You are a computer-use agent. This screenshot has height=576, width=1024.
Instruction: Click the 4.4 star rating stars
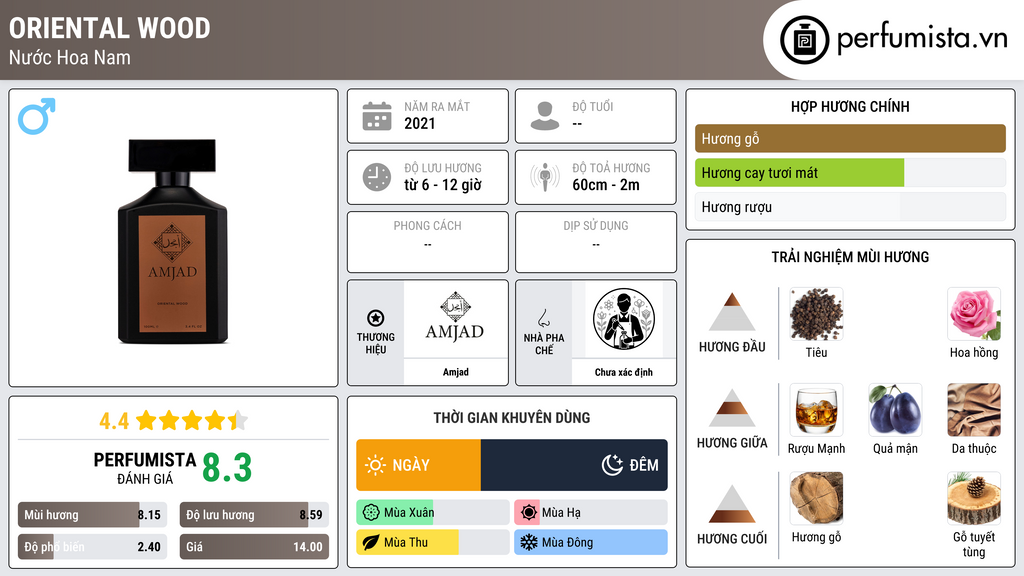192,421
